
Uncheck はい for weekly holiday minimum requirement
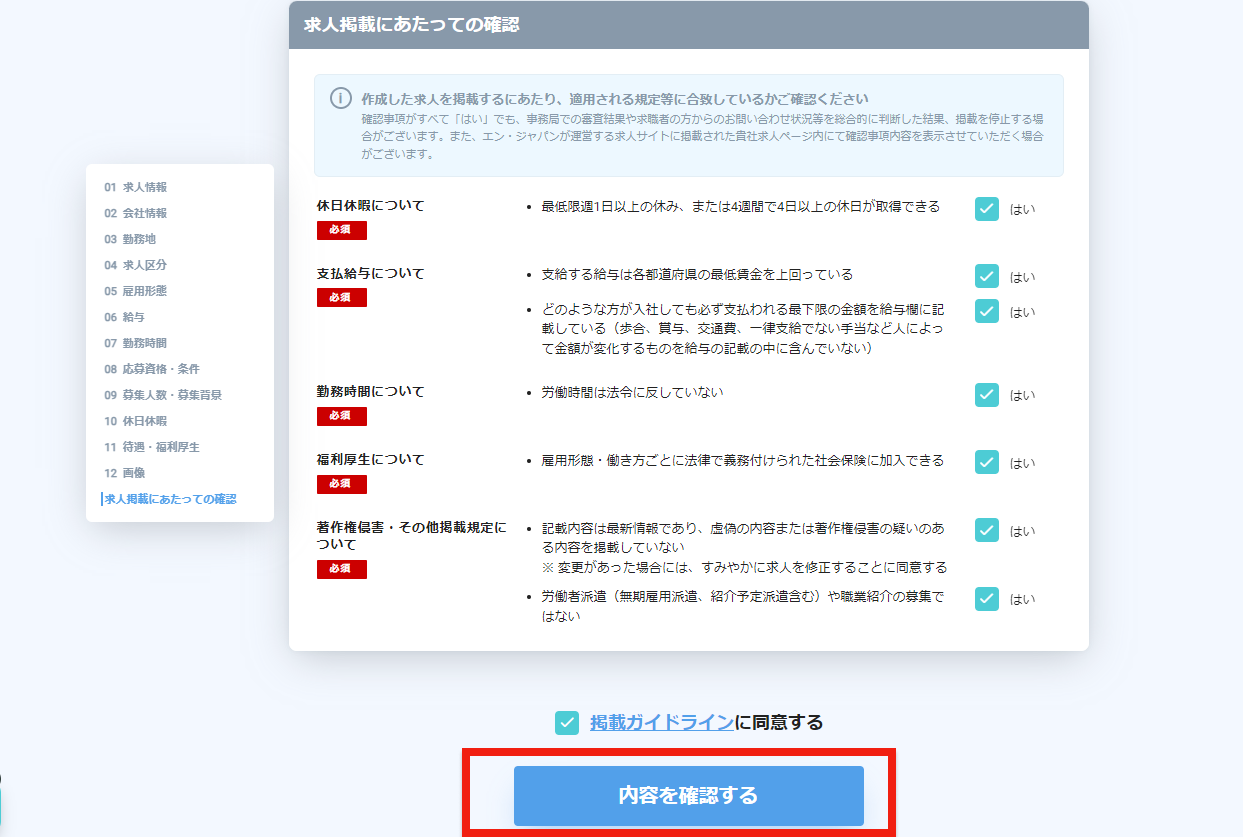pos(987,209)
